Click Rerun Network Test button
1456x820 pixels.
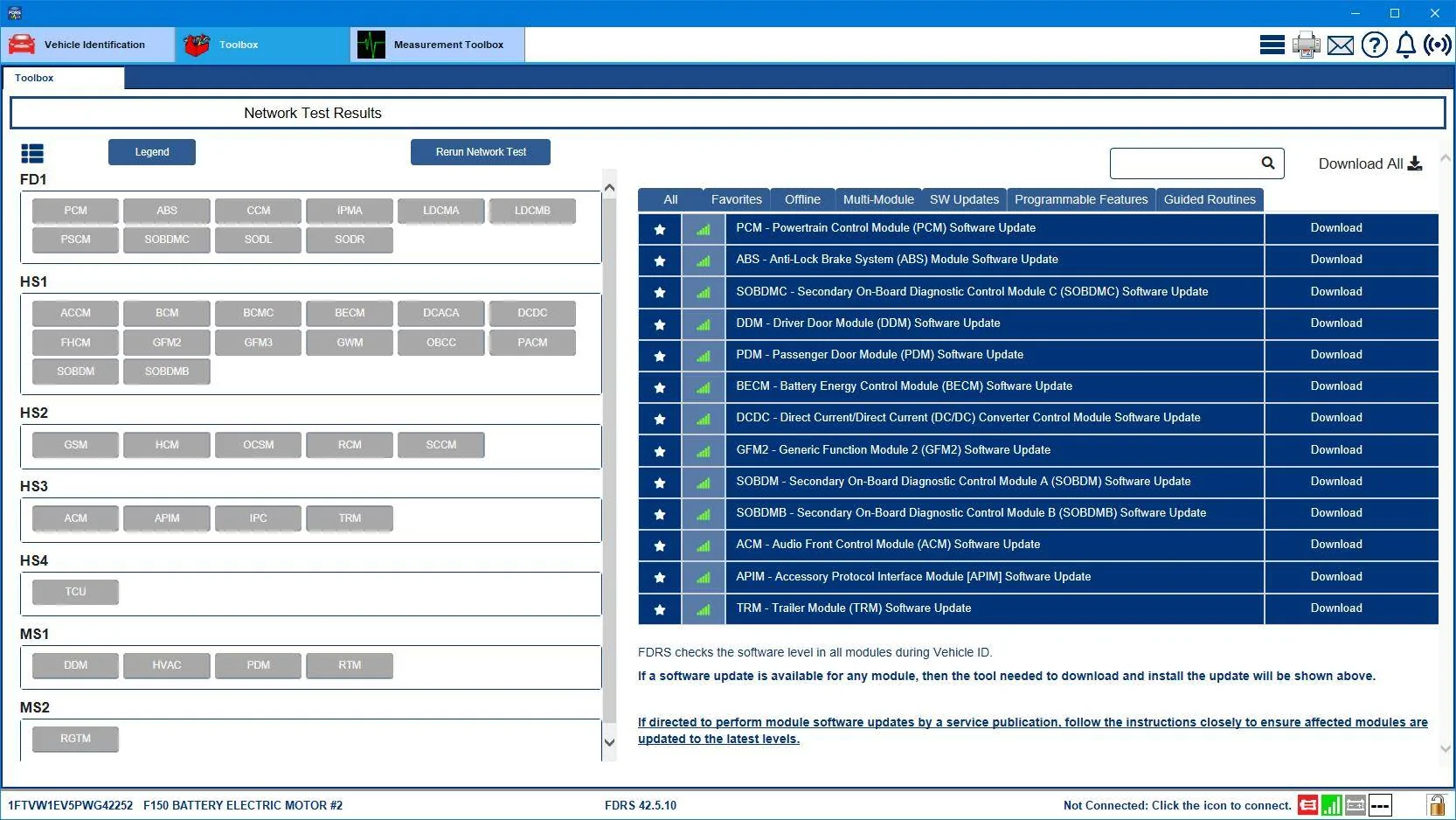pyautogui.click(x=481, y=152)
